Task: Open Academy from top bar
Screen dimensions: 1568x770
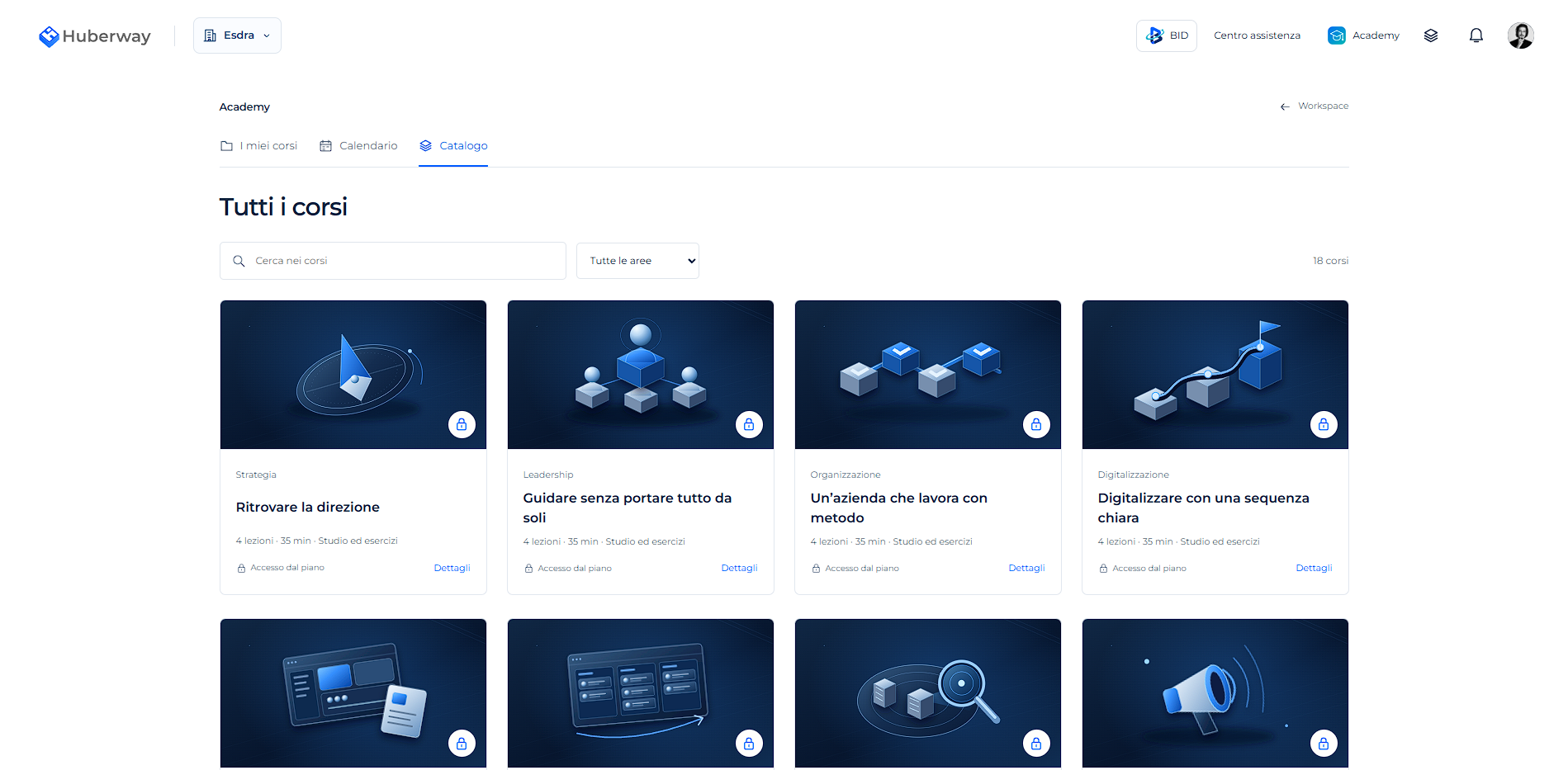Action: coord(1363,35)
